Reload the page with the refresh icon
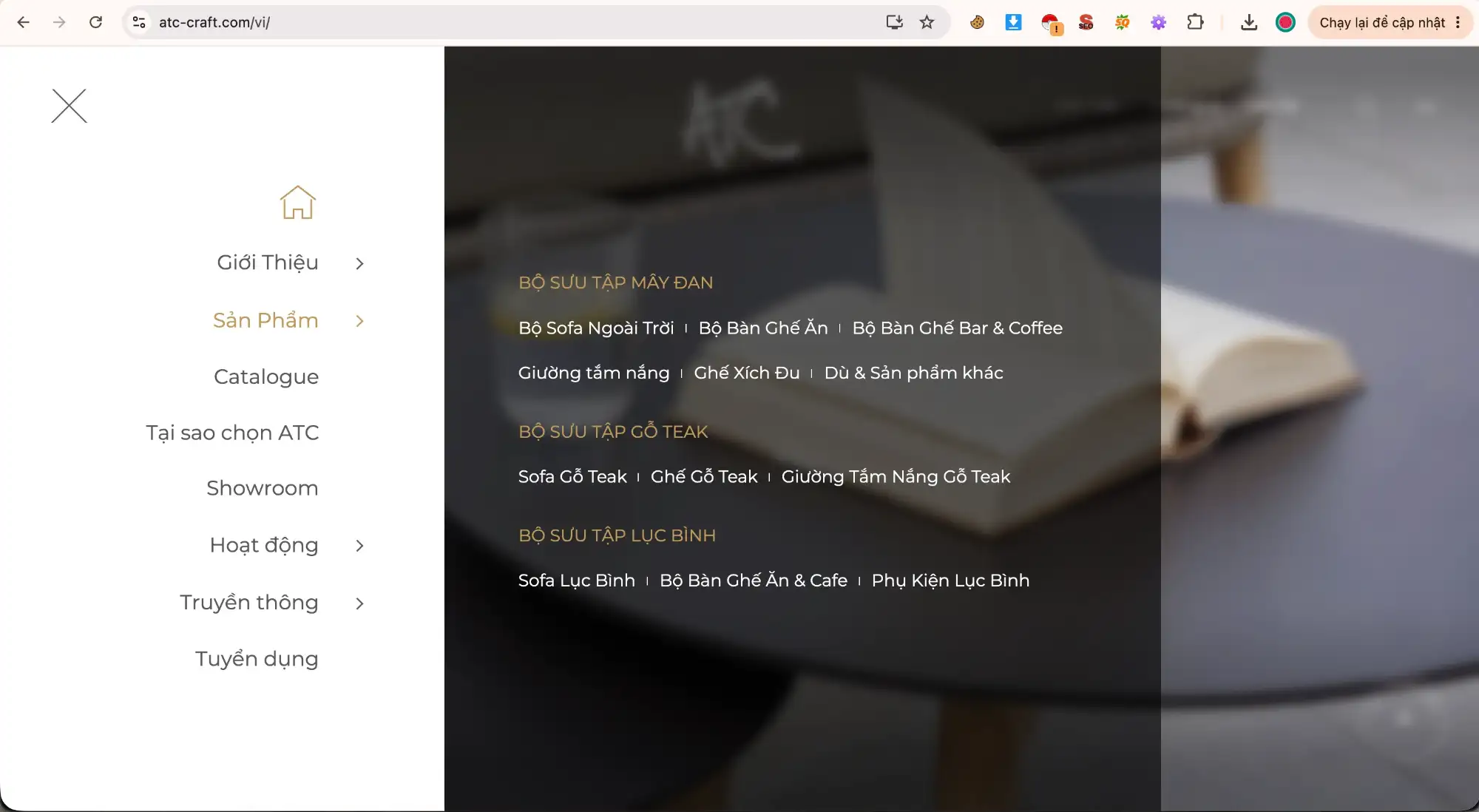Viewport: 1479px width, 812px height. tap(95, 22)
